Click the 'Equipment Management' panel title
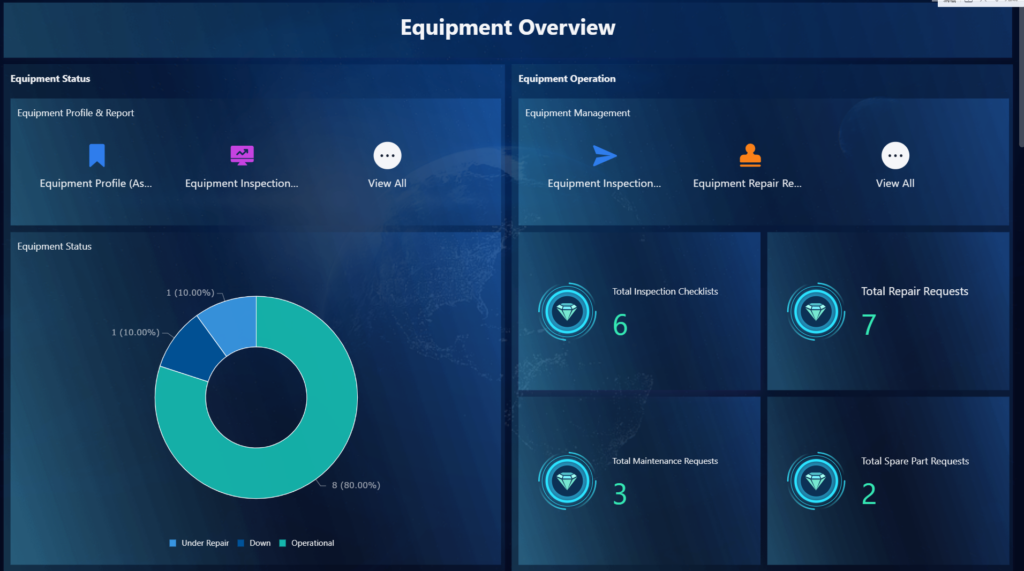Screen dimensions: 1024x571 (x=577, y=113)
